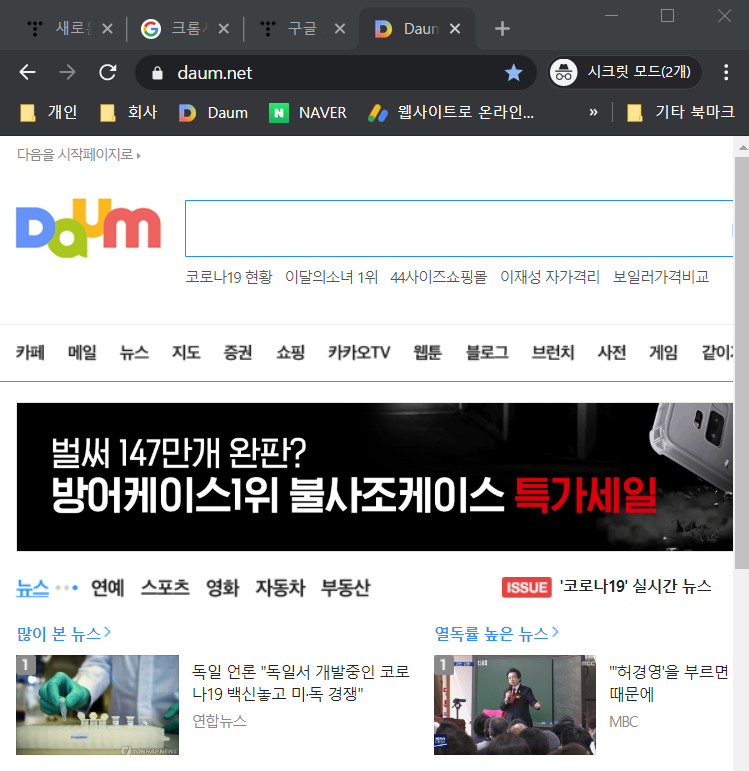The width and height of the screenshot is (749, 771).
Task: Open 메일 service menu
Action: (x=82, y=352)
